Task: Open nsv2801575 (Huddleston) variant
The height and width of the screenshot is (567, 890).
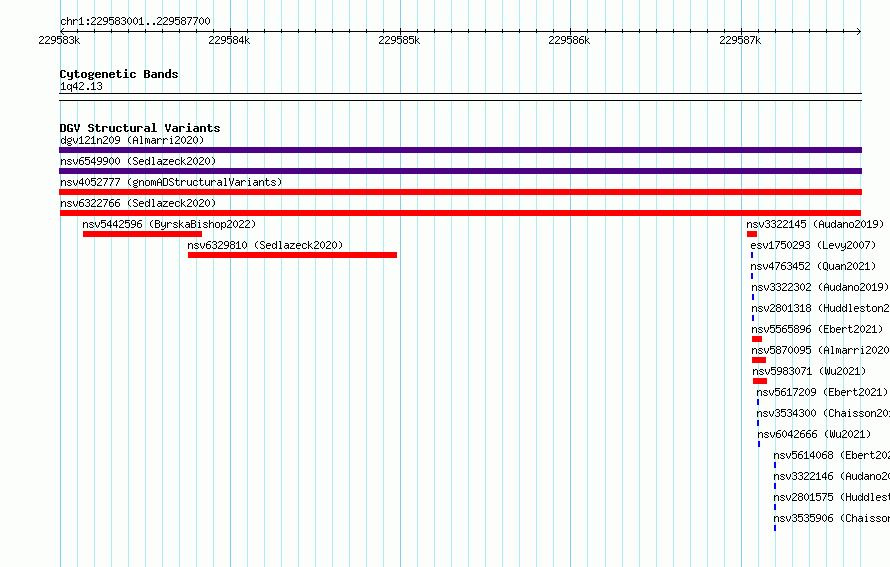Action: 831,497
